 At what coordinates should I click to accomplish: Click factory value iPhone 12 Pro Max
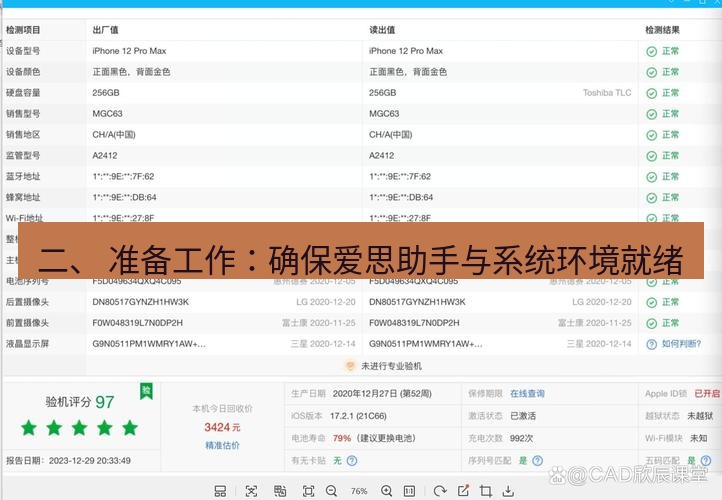click(x=129, y=51)
